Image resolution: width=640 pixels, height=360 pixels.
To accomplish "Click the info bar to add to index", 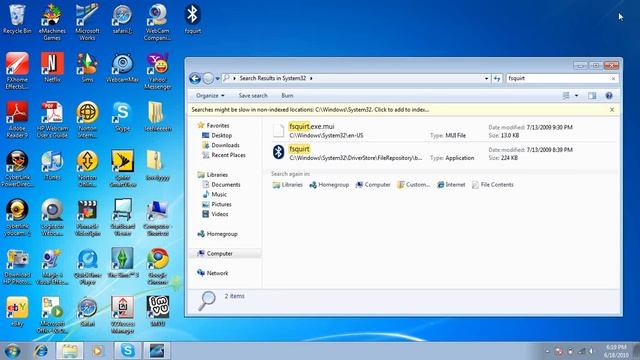I will [x=310, y=109].
